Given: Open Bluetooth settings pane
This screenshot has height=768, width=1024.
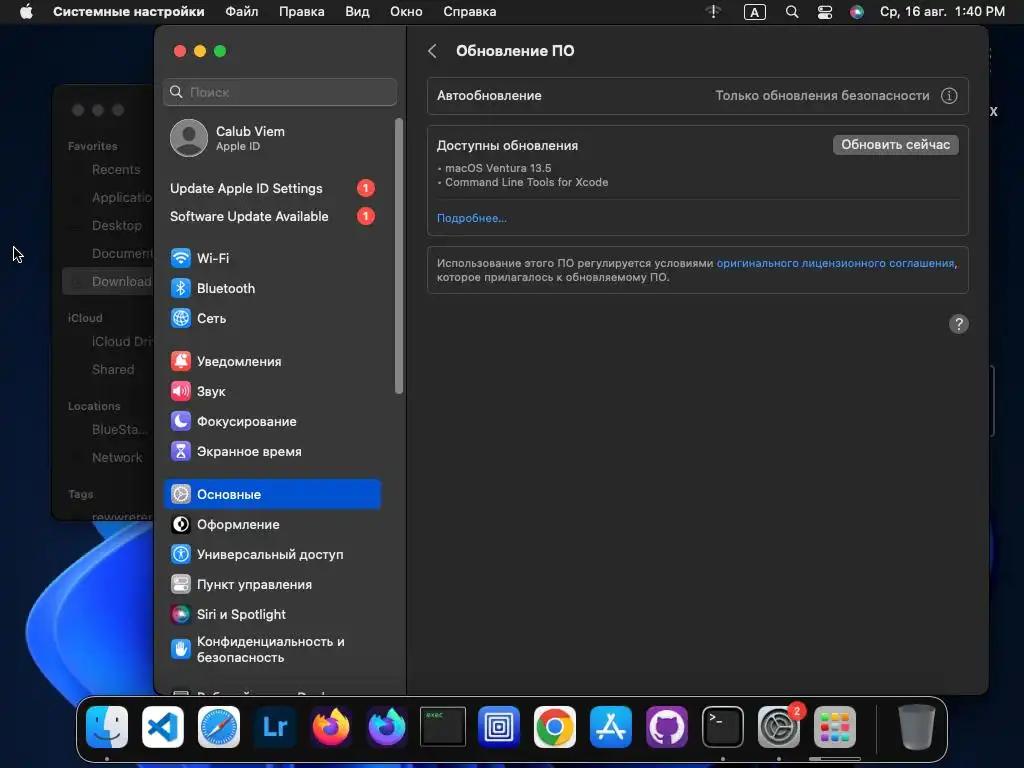Looking at the screenshot, I should click(272, 288).
